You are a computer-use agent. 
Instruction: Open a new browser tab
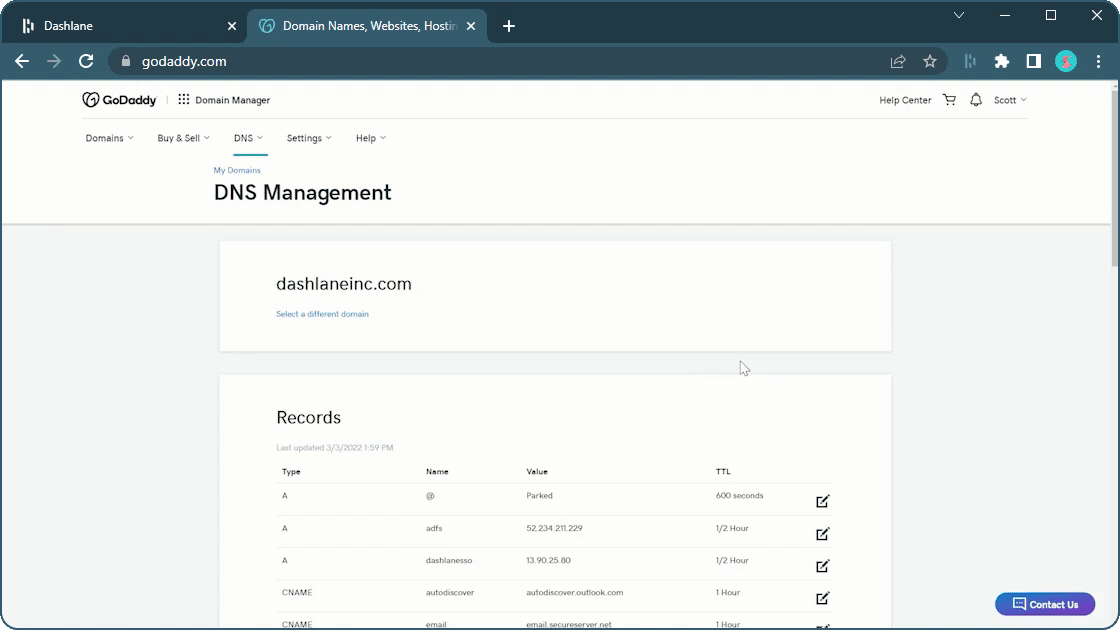pos(509,26)
